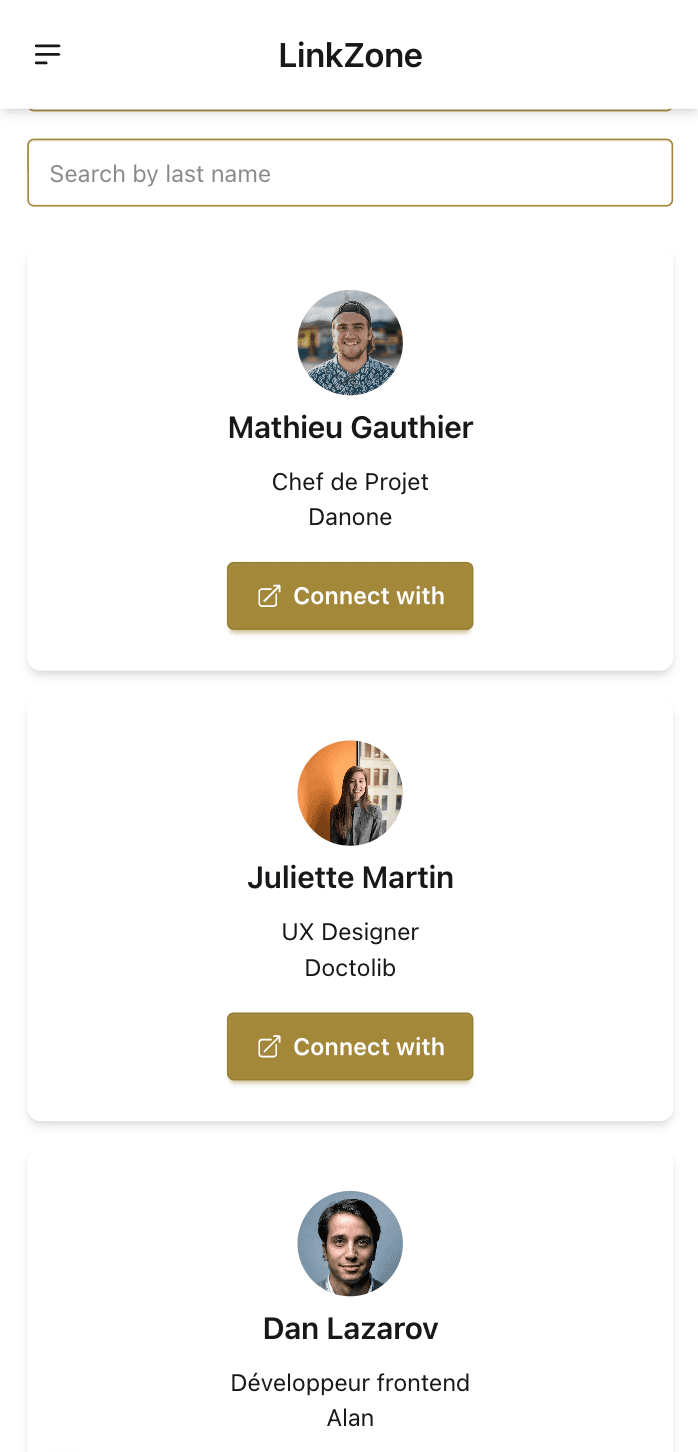Focus the Search by last name field
This screenshot has width=698, height=1452.
click(x=350, y=173)
